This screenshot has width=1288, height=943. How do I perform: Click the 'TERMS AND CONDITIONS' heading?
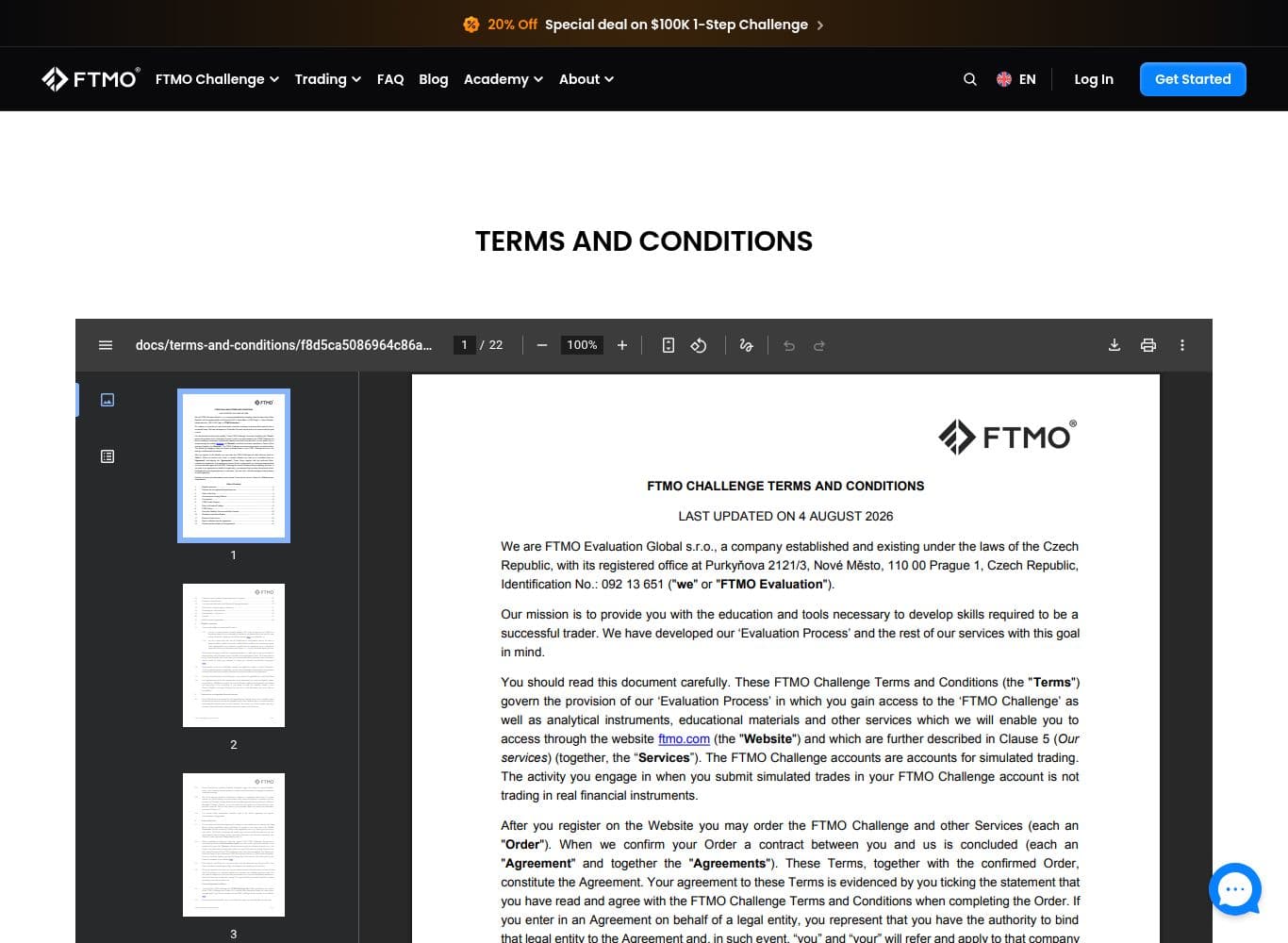click(x=644, y=241)
